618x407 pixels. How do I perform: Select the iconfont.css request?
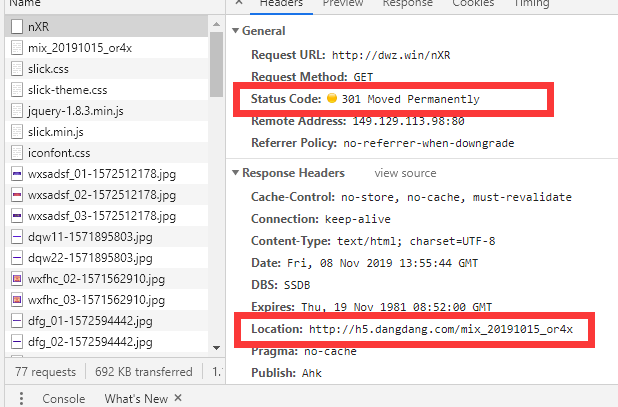click(x=59, y=153)
